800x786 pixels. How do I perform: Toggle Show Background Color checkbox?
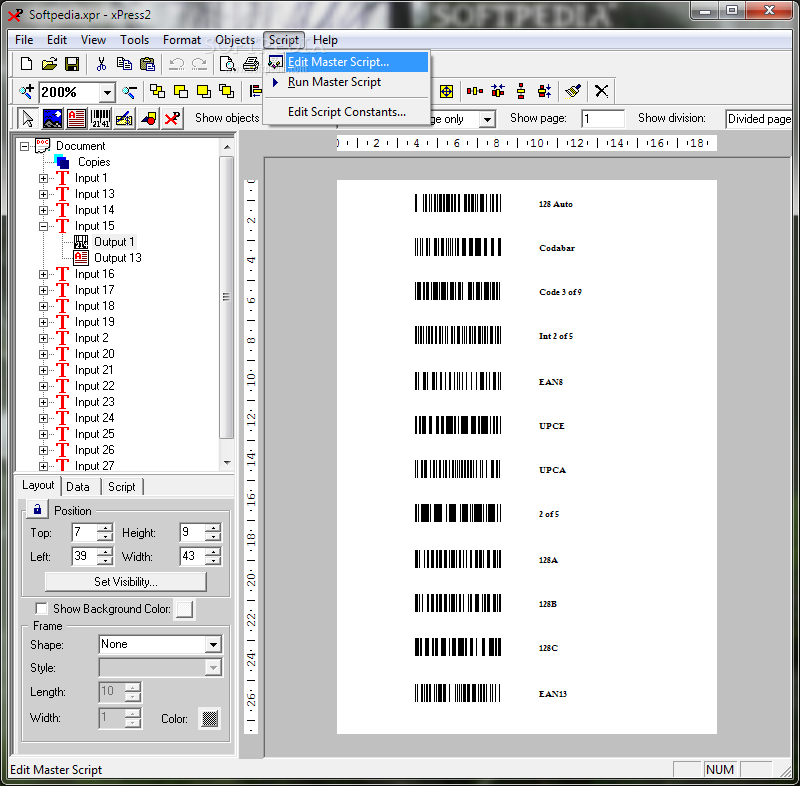point(41,608)
